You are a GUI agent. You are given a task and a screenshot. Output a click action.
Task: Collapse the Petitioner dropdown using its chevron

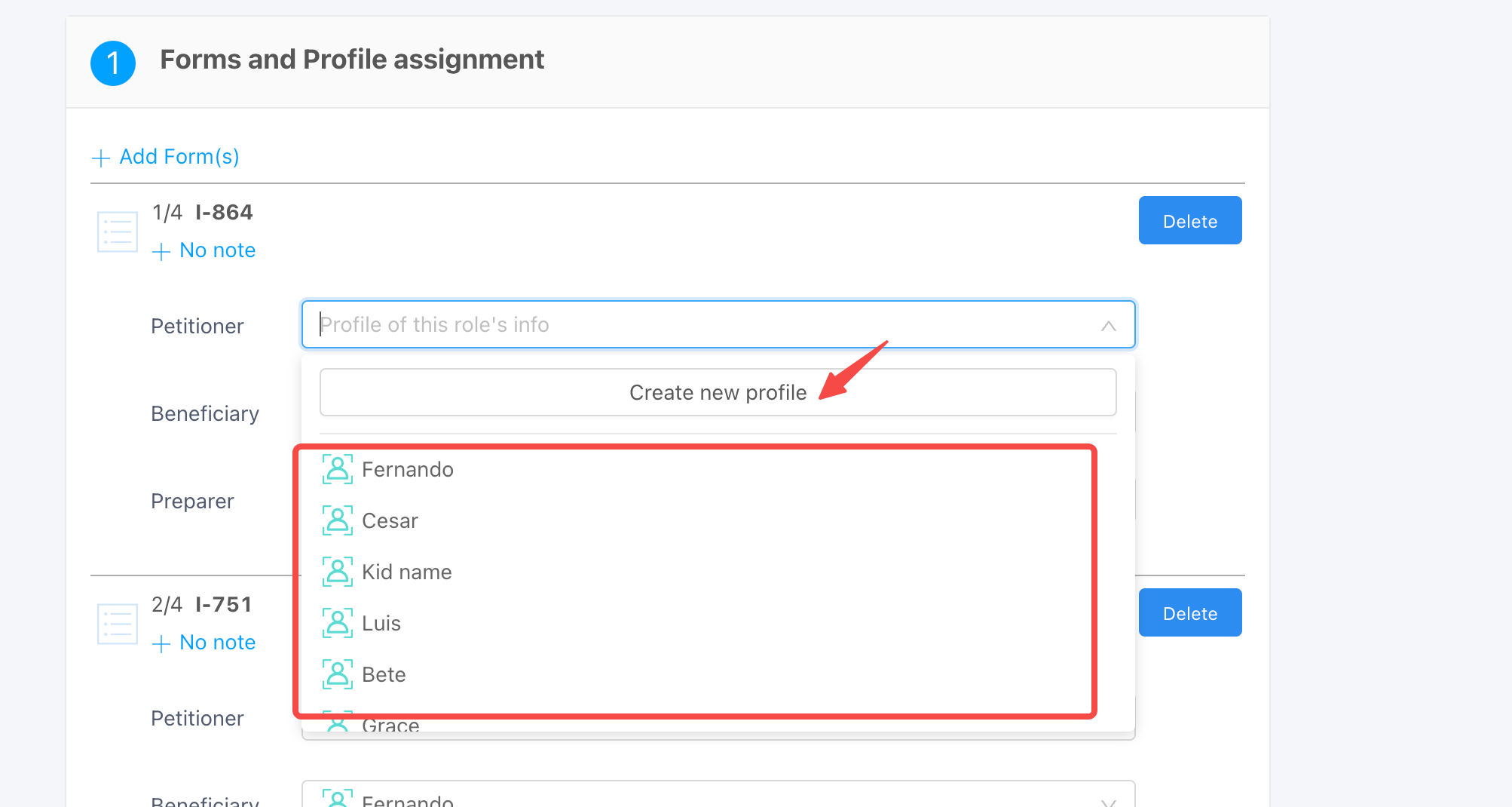[1108, 326]
